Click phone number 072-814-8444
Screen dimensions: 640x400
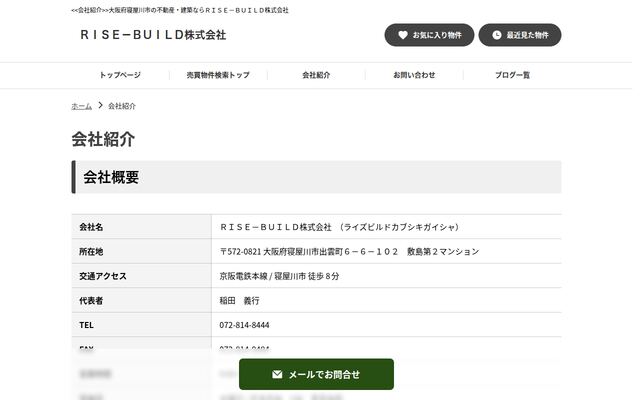(244, 325)
